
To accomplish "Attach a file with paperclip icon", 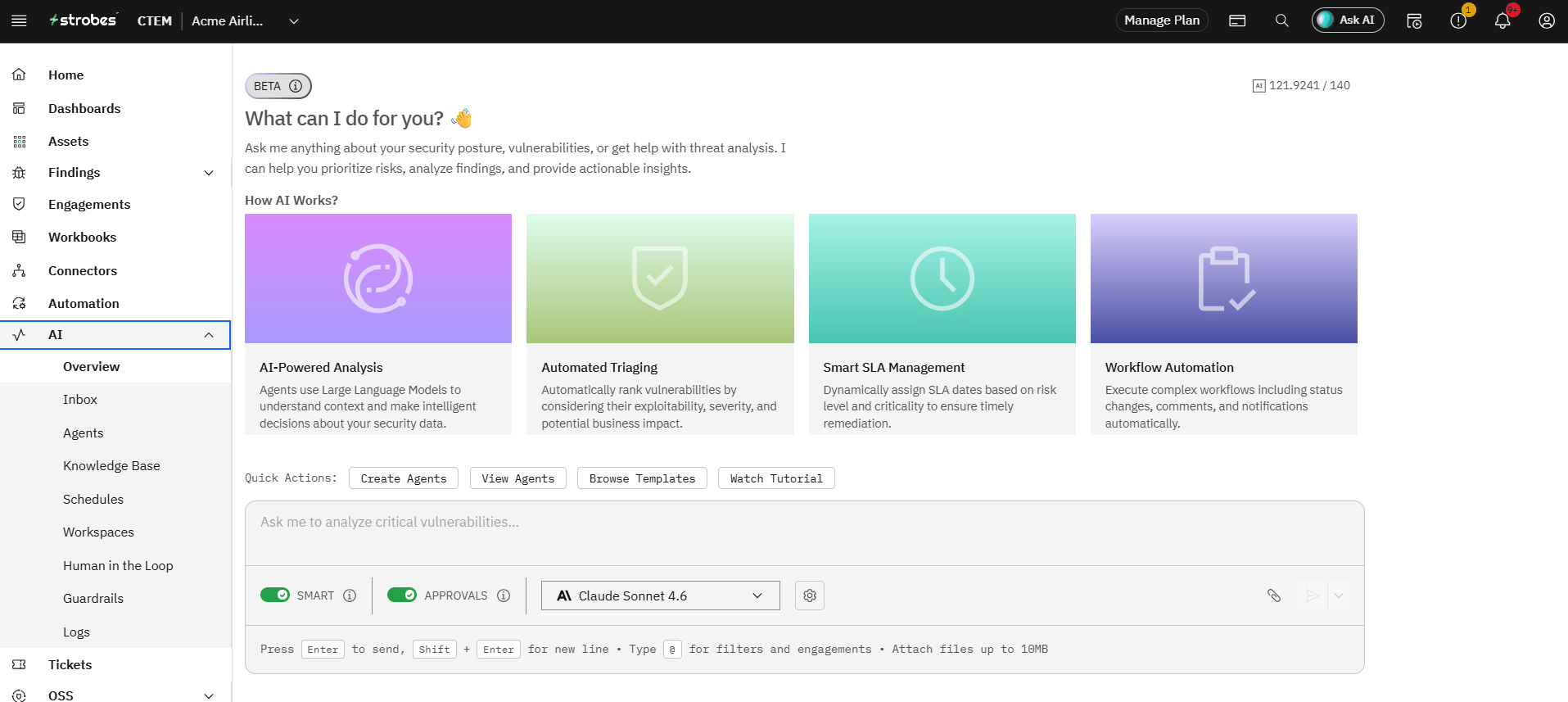I will (1274, 596).
